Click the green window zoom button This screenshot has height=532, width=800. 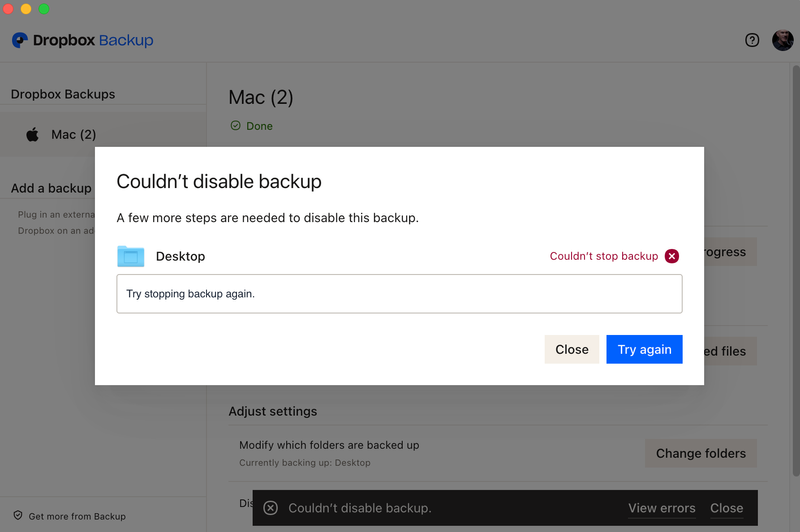click(44, 9)
